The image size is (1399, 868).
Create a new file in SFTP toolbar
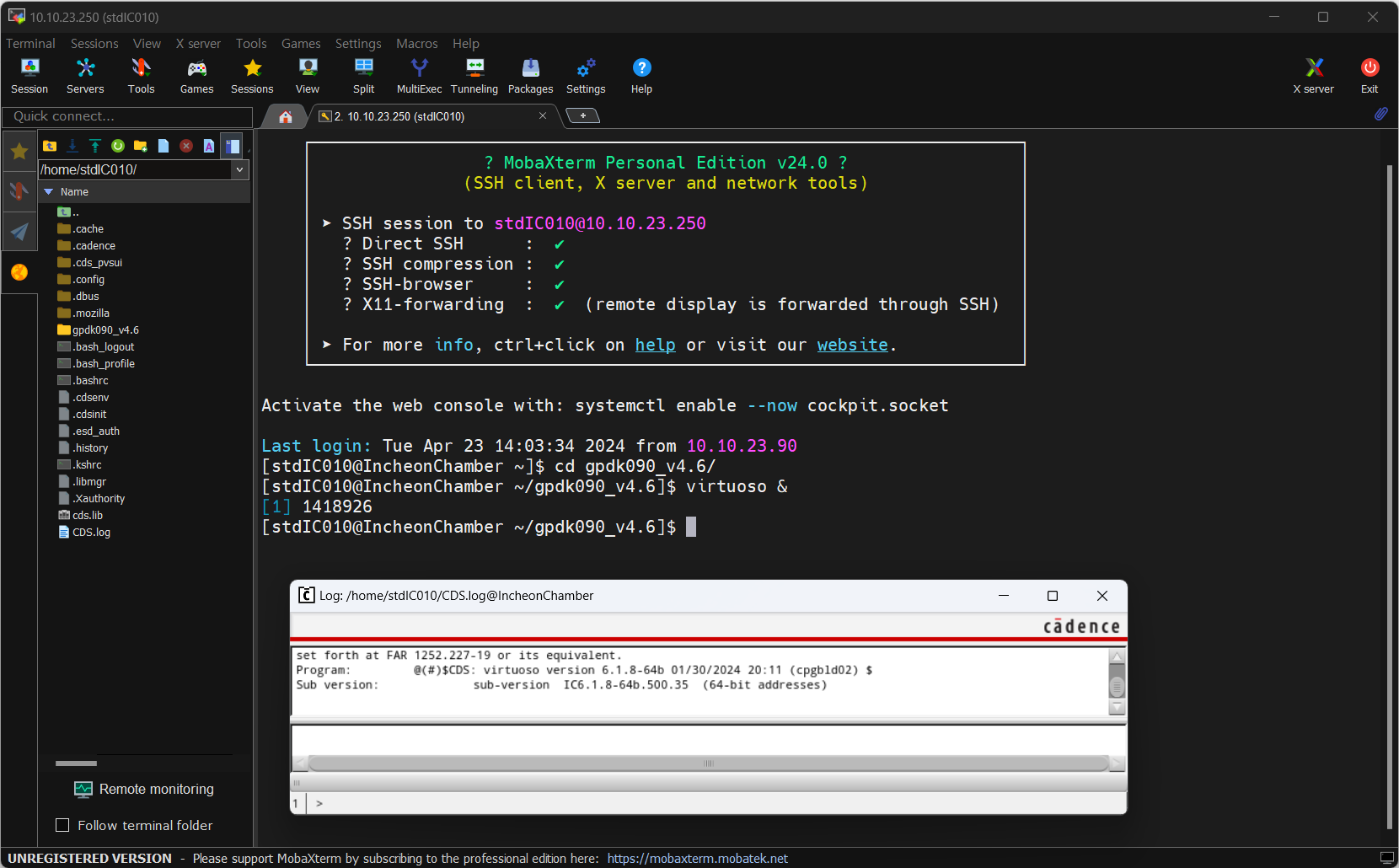click(x=163, y=146)
